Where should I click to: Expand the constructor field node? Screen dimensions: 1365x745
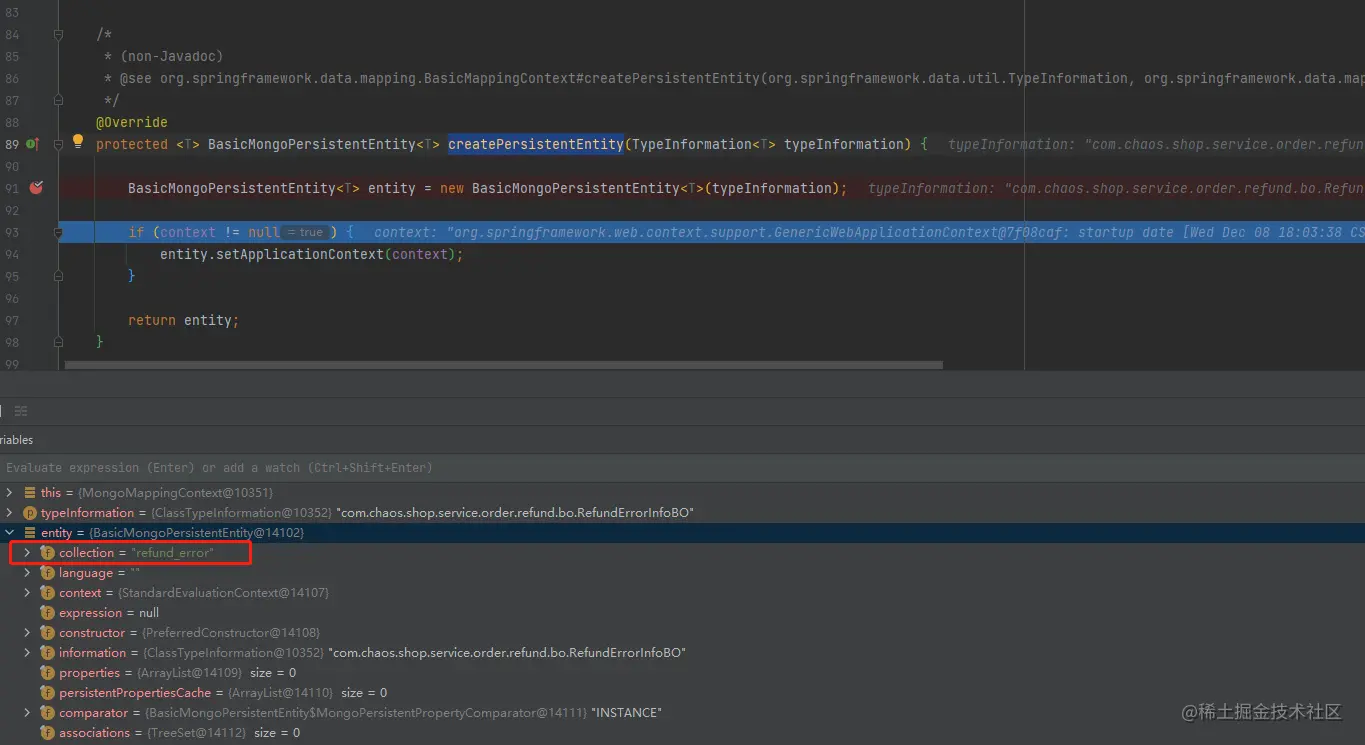pos(27,633)
